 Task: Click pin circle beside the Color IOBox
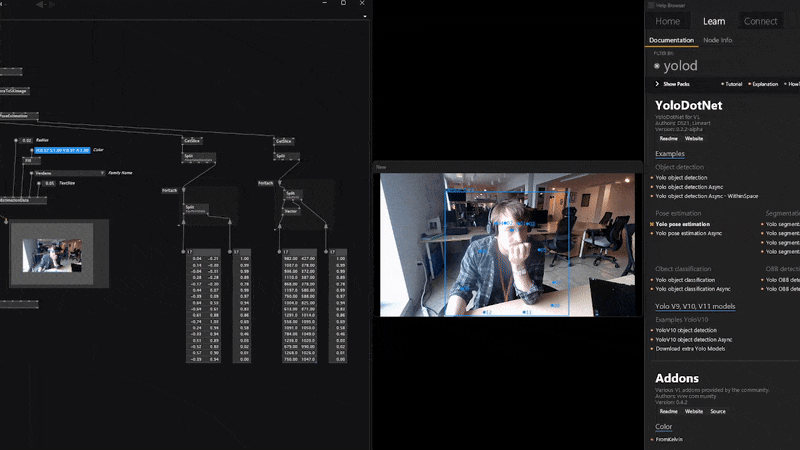tap(31, 150)
